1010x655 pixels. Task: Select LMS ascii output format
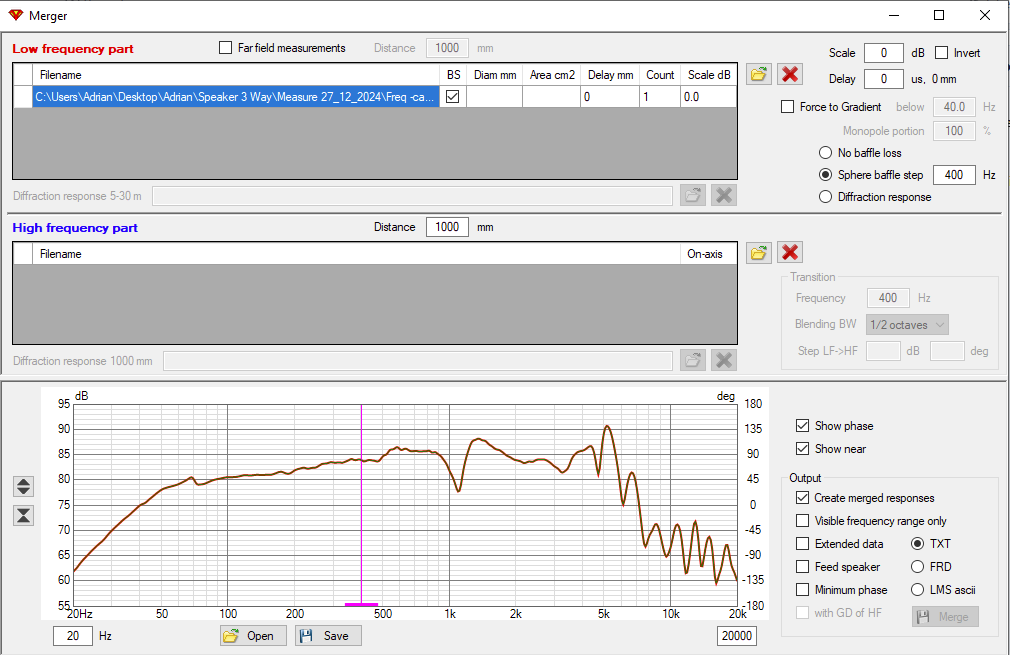(918, 589)
